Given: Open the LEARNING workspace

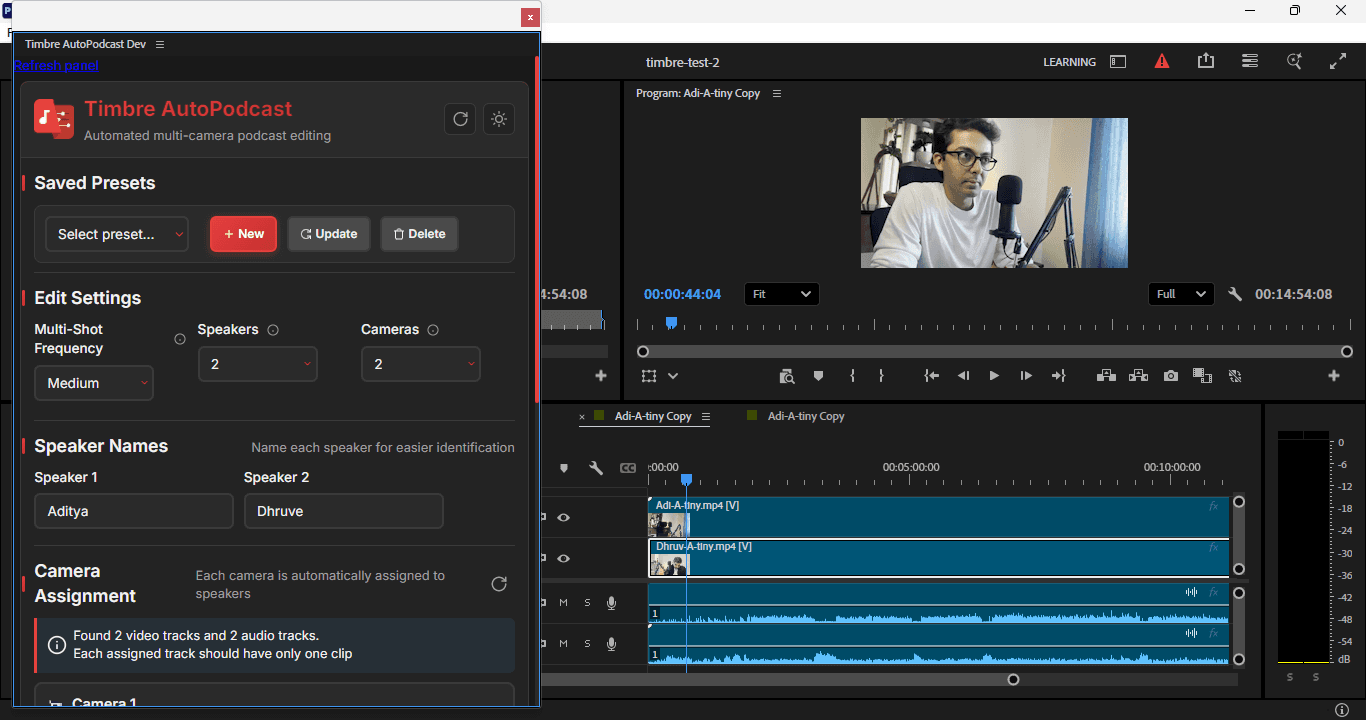Looking at the screenshot, I should 1069,62.
